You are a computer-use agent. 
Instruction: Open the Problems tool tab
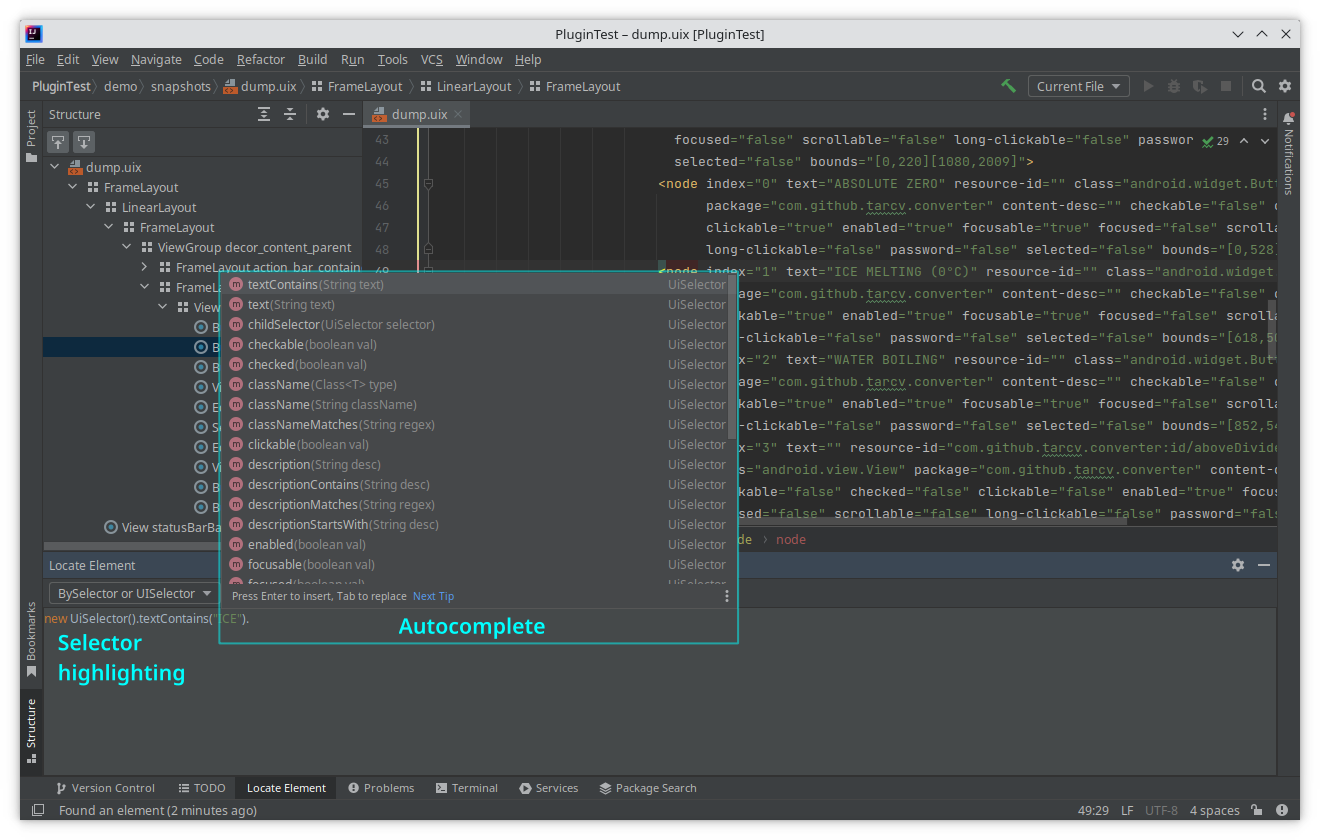point(381,788)
